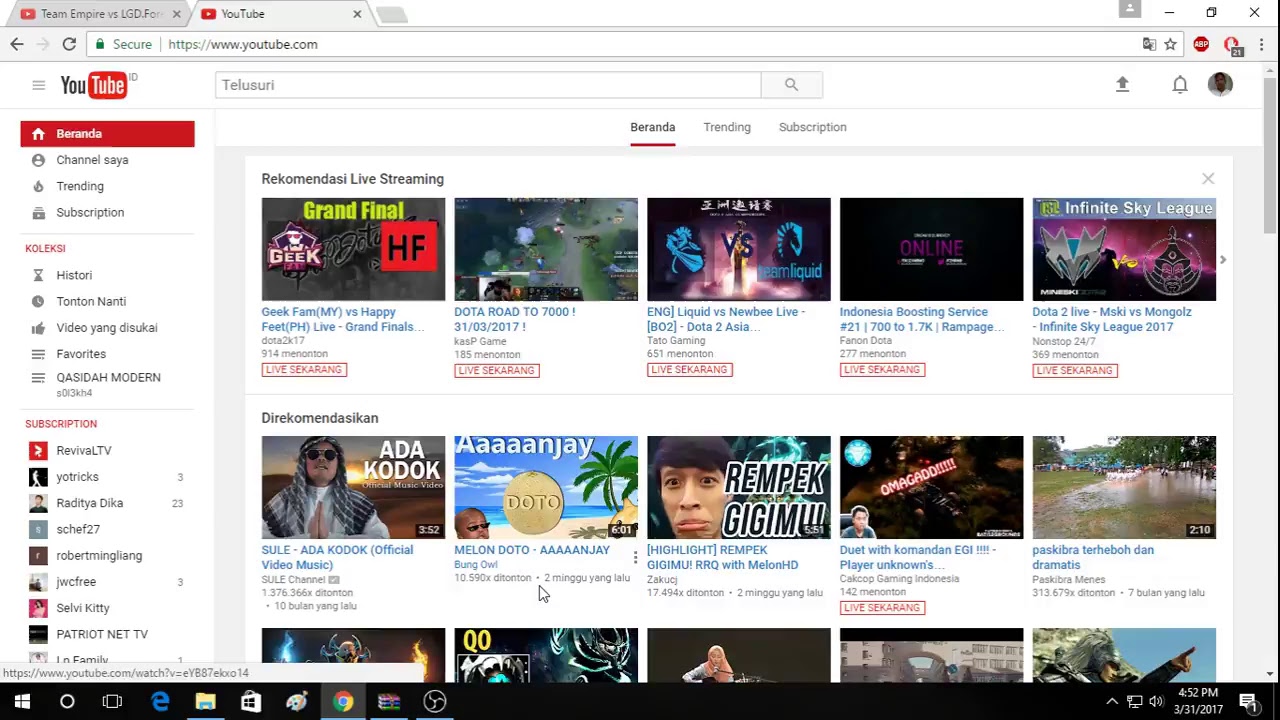Open Windows Start menu
Image resolution: width=1280 pixels, height=720 pixels.
(22, 702)
